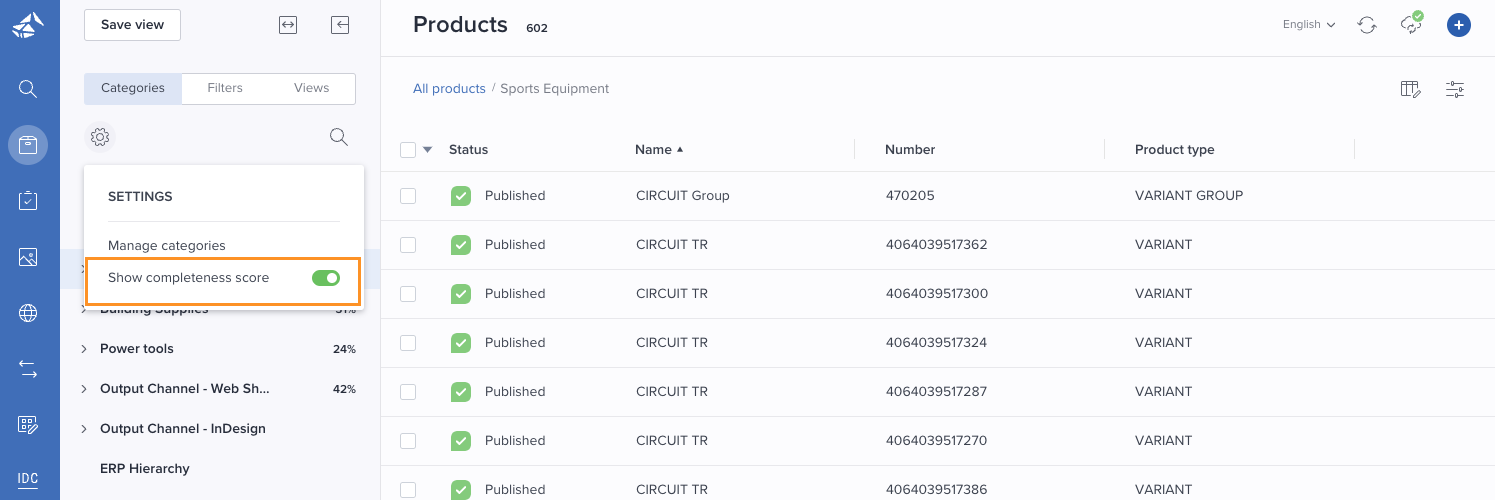
Task: Click the tasks clipboard icon in the sidebar
Action: [x=28, y=201]
